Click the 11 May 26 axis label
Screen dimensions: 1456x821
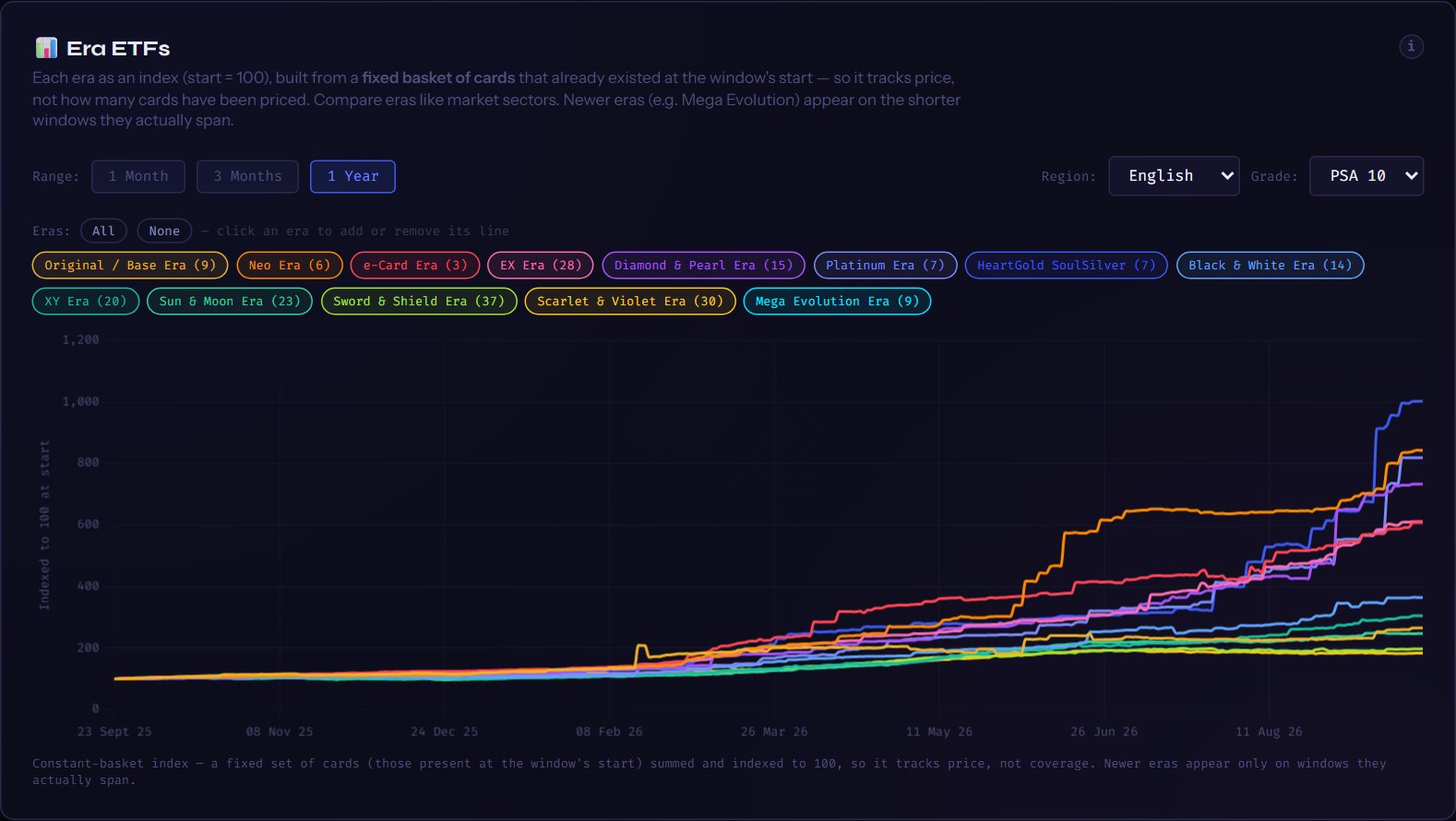pyautogui.click(x=939, y=732)
